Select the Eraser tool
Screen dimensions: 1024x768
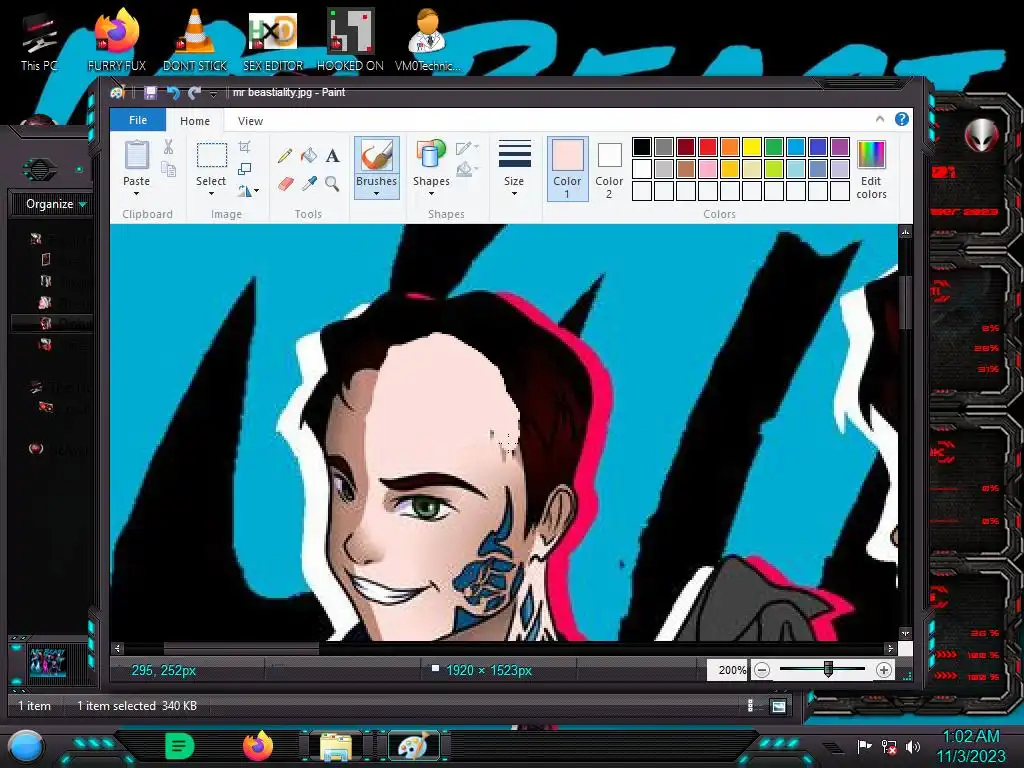[285, 184]
